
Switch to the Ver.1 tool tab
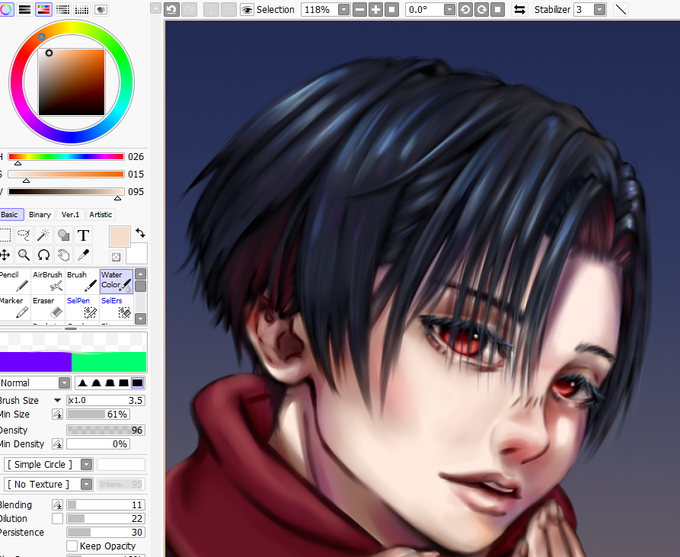pyautogui.click(x=70, y=214)
